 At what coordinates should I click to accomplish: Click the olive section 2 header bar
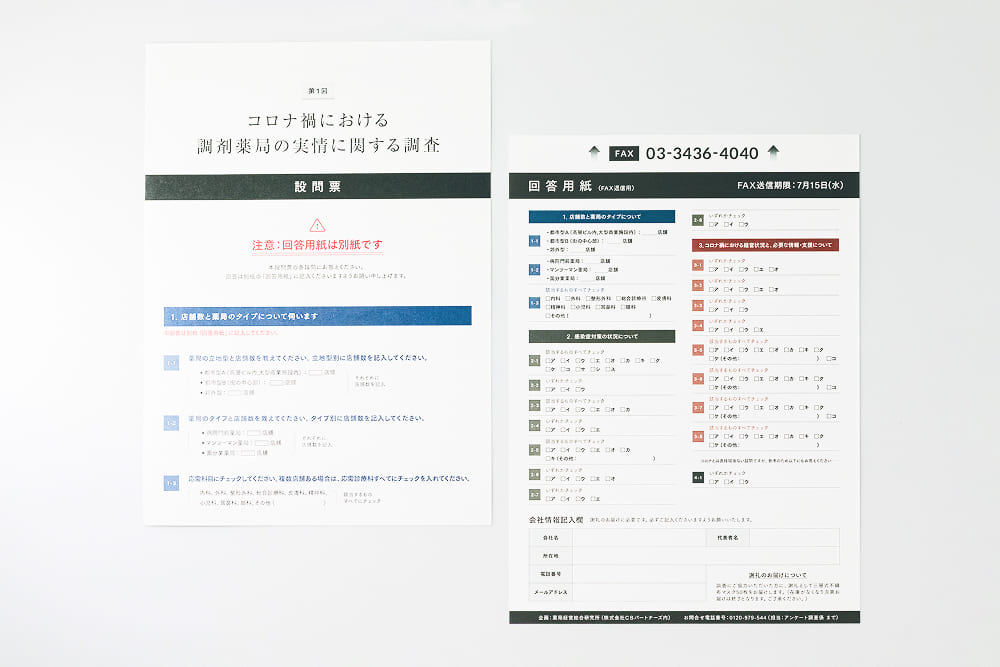pos(601,337)
